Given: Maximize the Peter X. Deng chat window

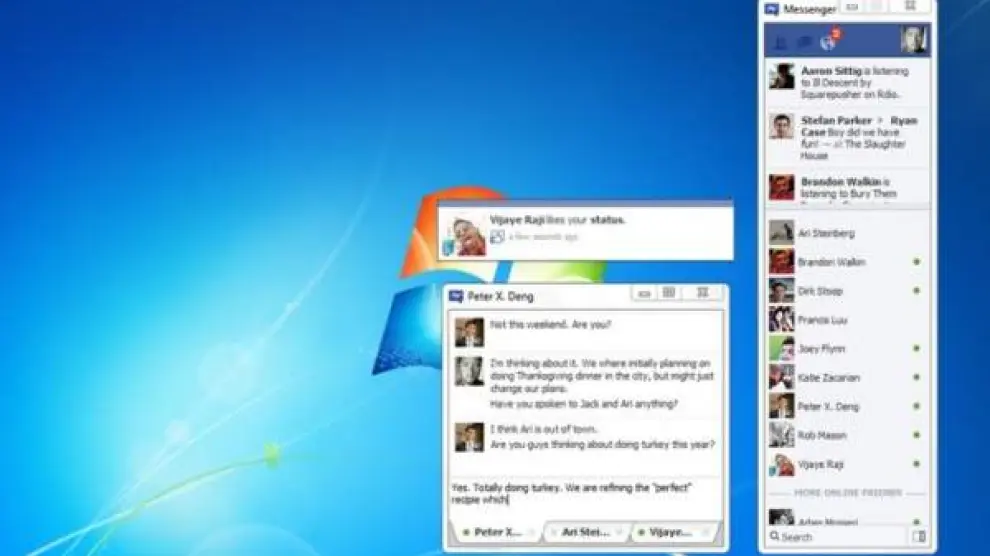Looking at the screenshot, I should pyautogui.click(x=670, y=293).
